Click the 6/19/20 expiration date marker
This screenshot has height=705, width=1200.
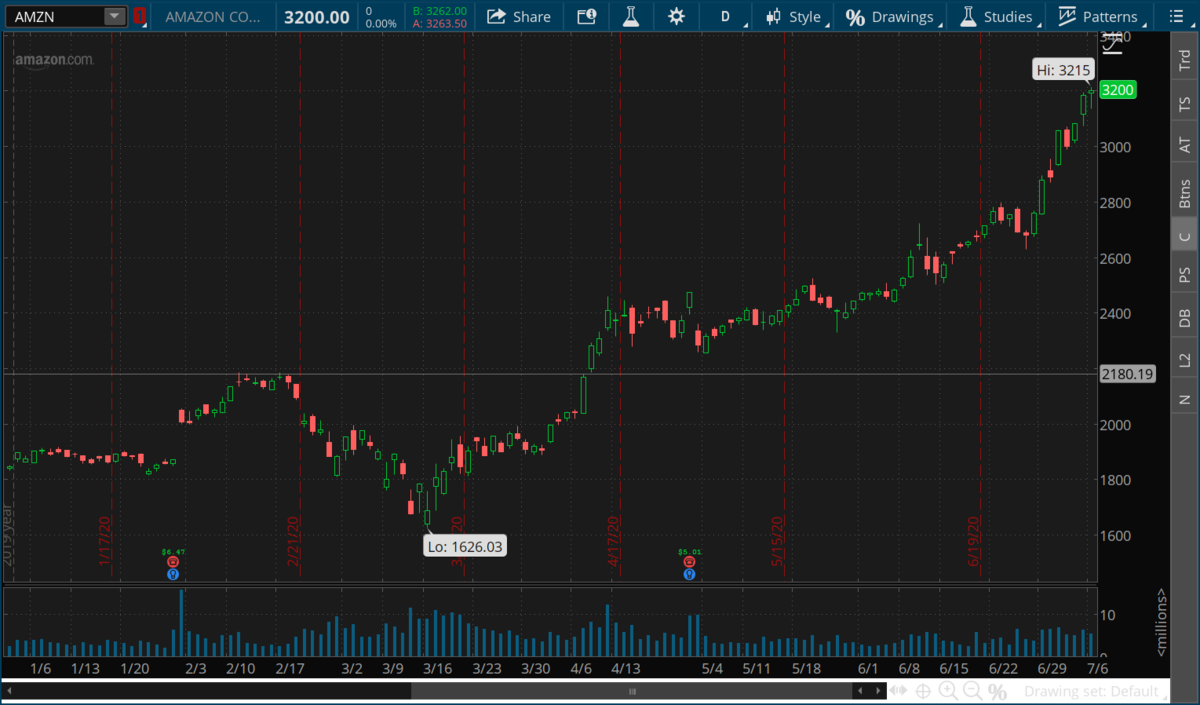click(973, 541)
